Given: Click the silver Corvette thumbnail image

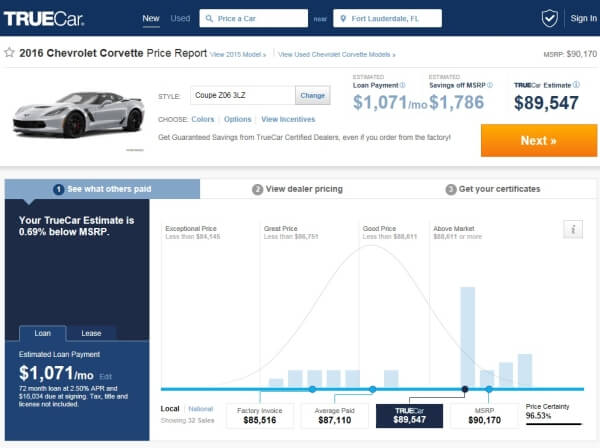Looking at the screenshot, I should [78, 115].
